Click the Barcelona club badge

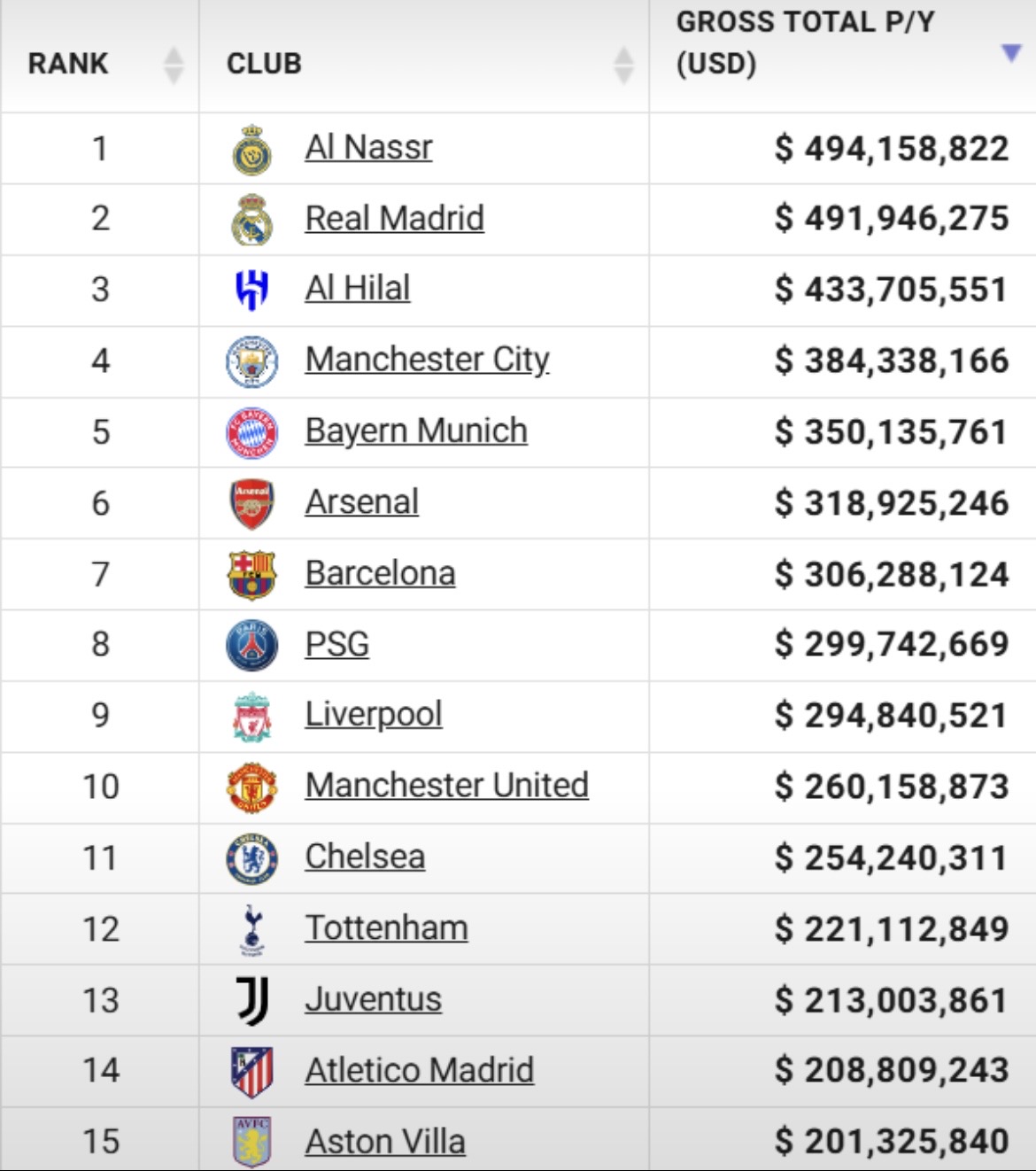pos(252,575)
